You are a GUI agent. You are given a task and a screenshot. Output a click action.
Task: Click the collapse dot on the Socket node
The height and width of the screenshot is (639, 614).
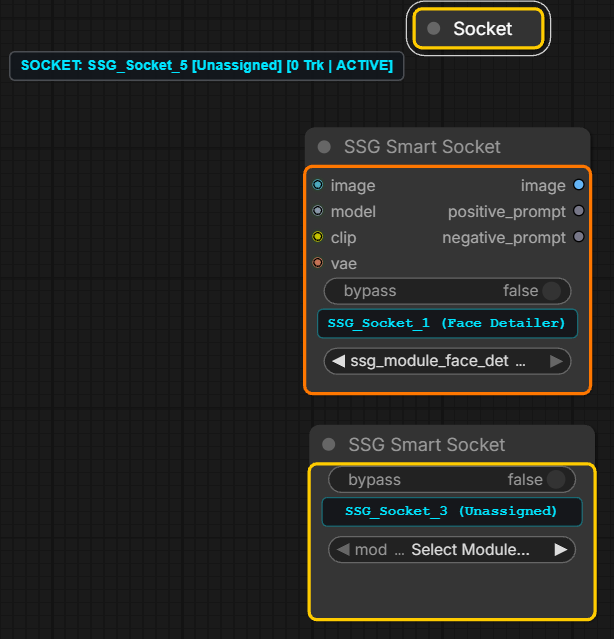(x=434, y=29)
